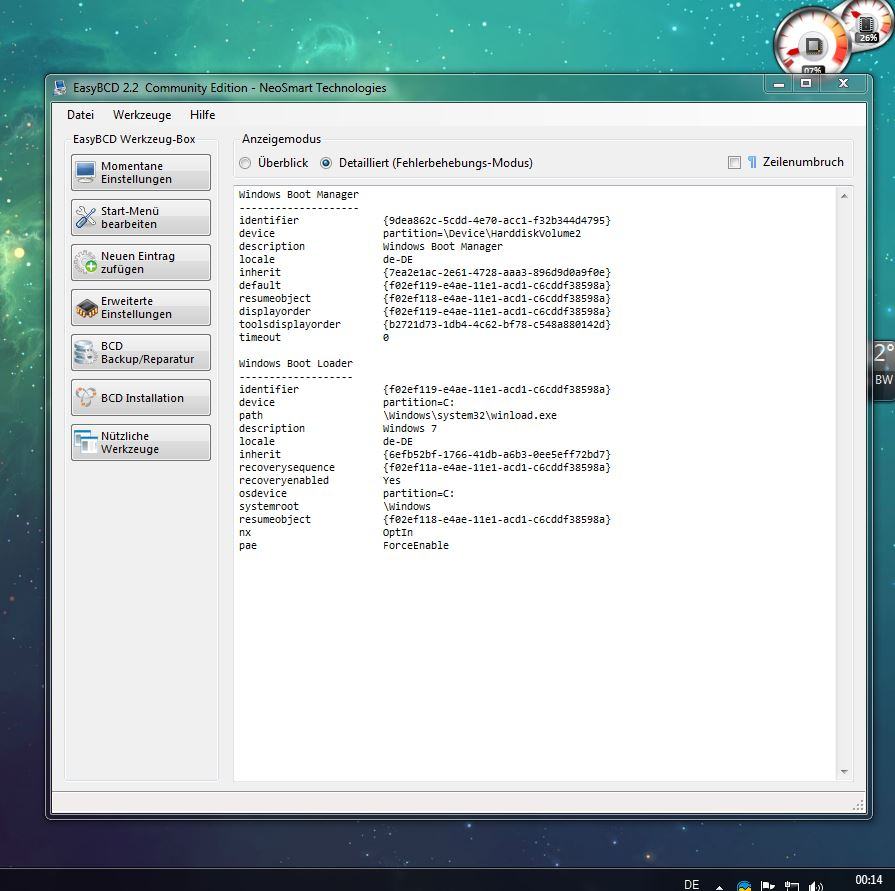
Task: Click the timeout value '0'
Action: pyautogui.click(x=386, y=338)
